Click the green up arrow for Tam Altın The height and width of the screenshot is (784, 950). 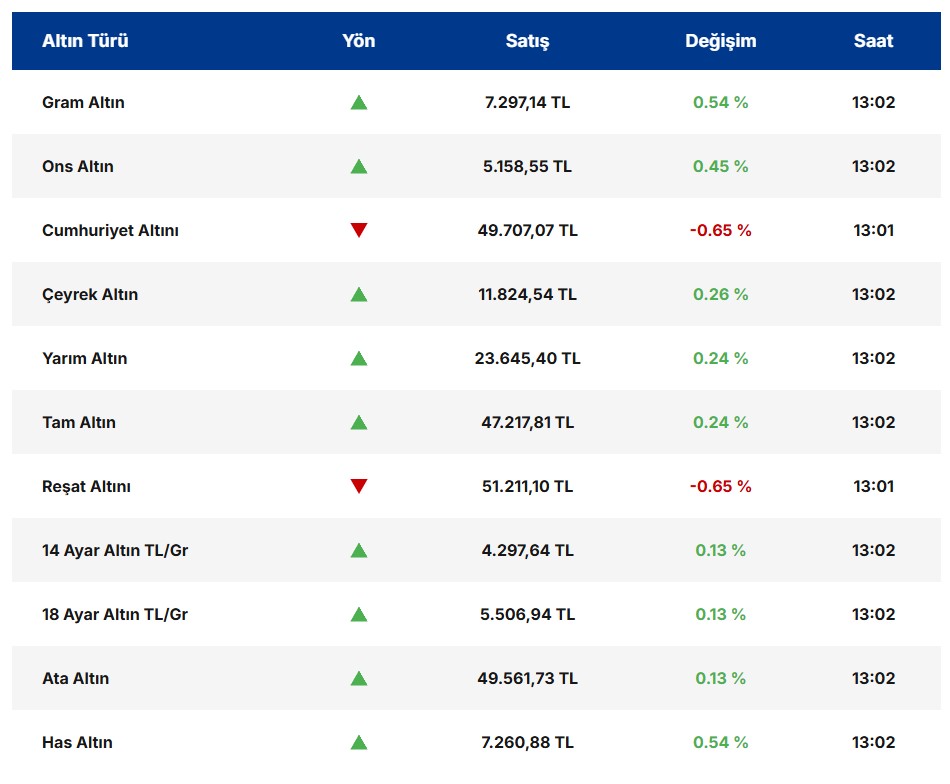click(x=359, y=422)
